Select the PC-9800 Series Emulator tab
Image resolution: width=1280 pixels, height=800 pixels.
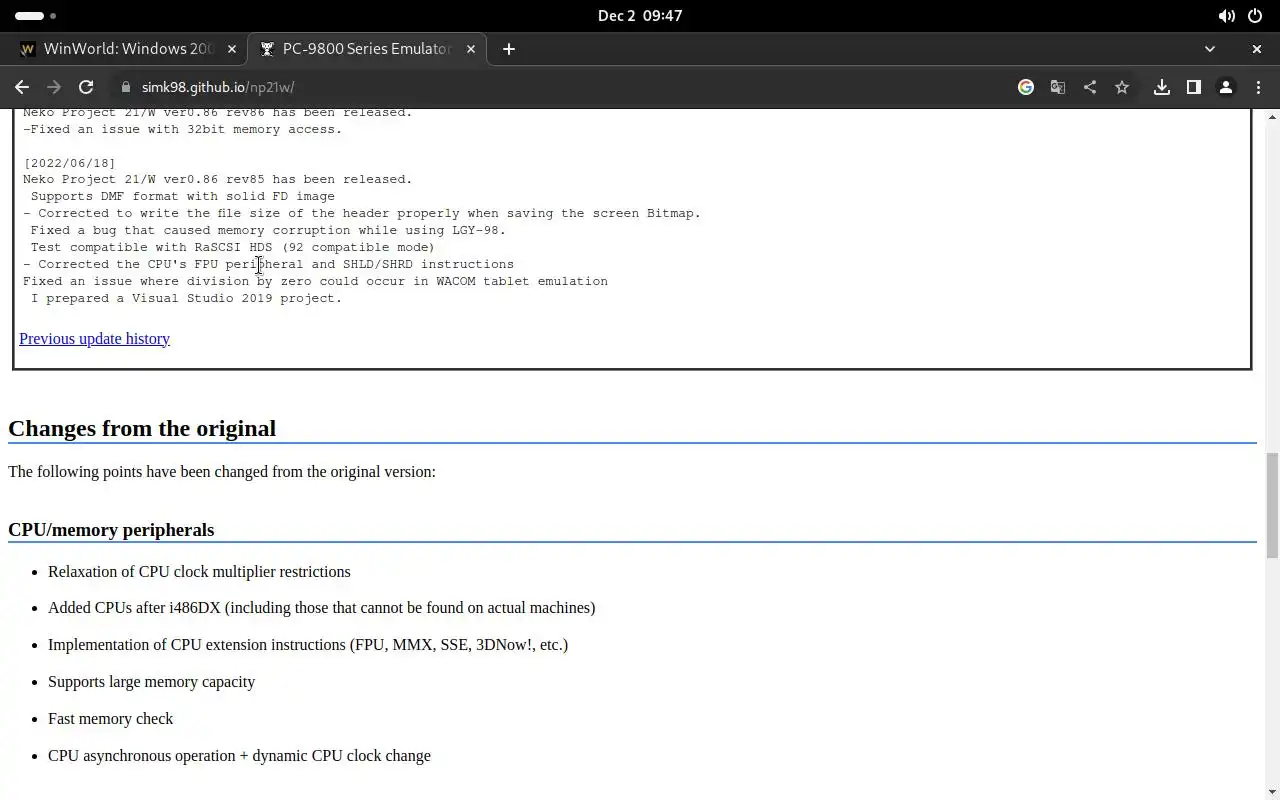coord(367,49)
